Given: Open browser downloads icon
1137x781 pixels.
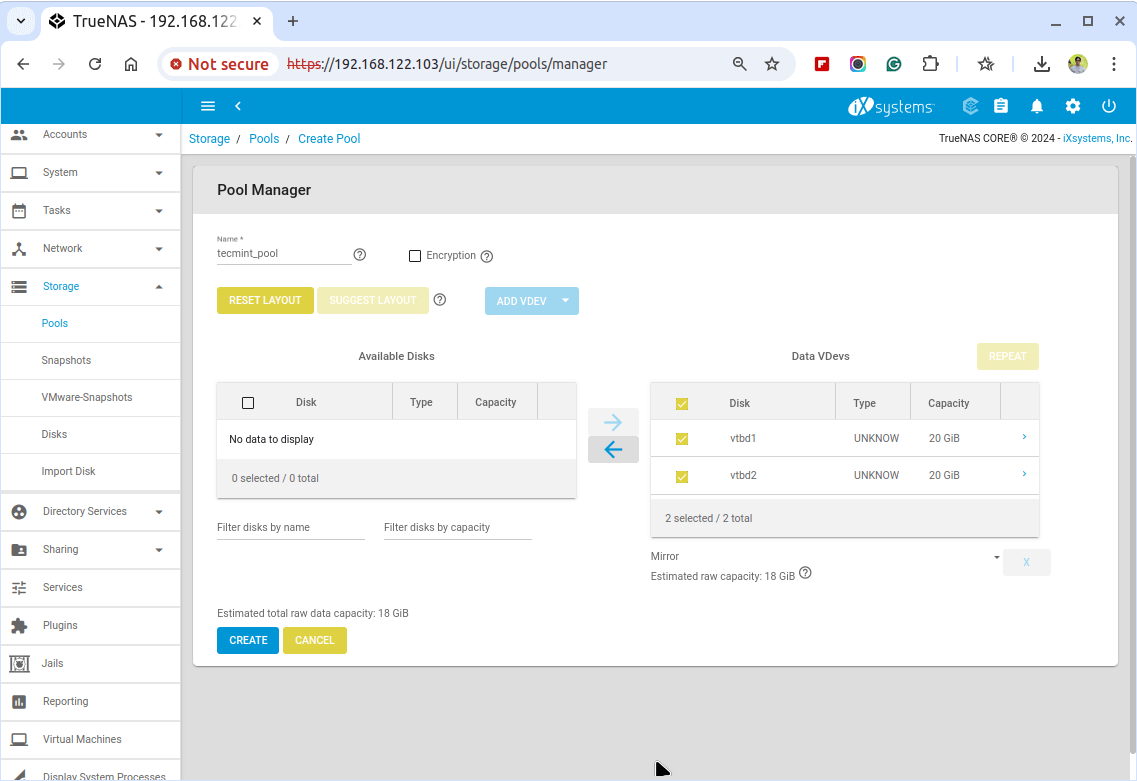Looking at the screenshot, I should [1041, 64].
